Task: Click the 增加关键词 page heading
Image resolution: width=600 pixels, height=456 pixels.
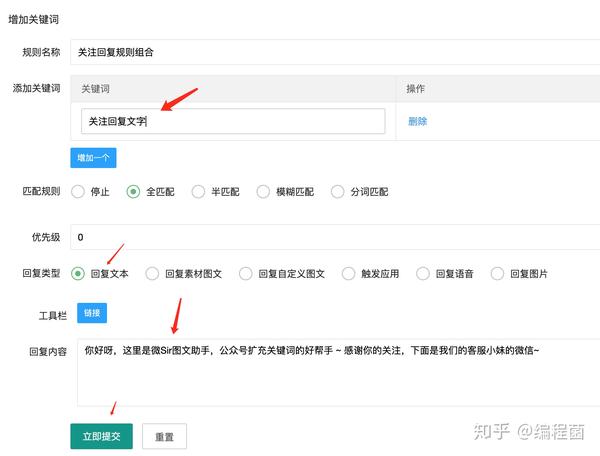Action: click(x=34, y=20)
